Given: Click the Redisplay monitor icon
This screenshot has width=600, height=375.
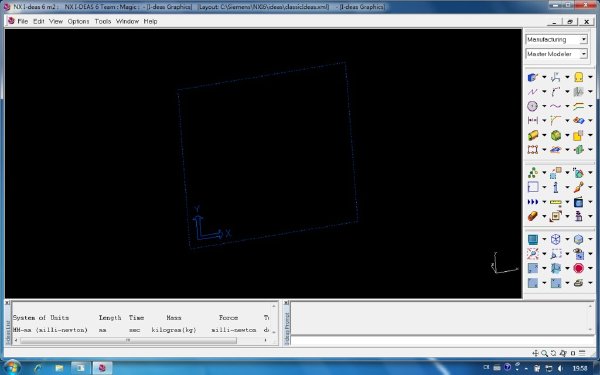Looking at the screenshot, I should [x=533, y=240].
